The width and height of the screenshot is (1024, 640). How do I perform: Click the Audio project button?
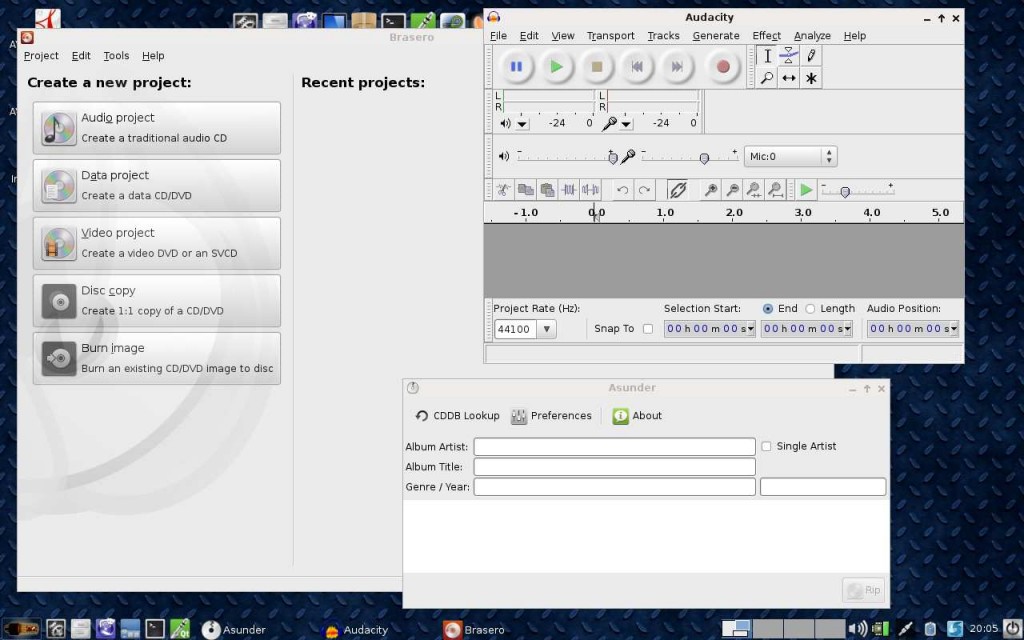(x=157, y=128)
